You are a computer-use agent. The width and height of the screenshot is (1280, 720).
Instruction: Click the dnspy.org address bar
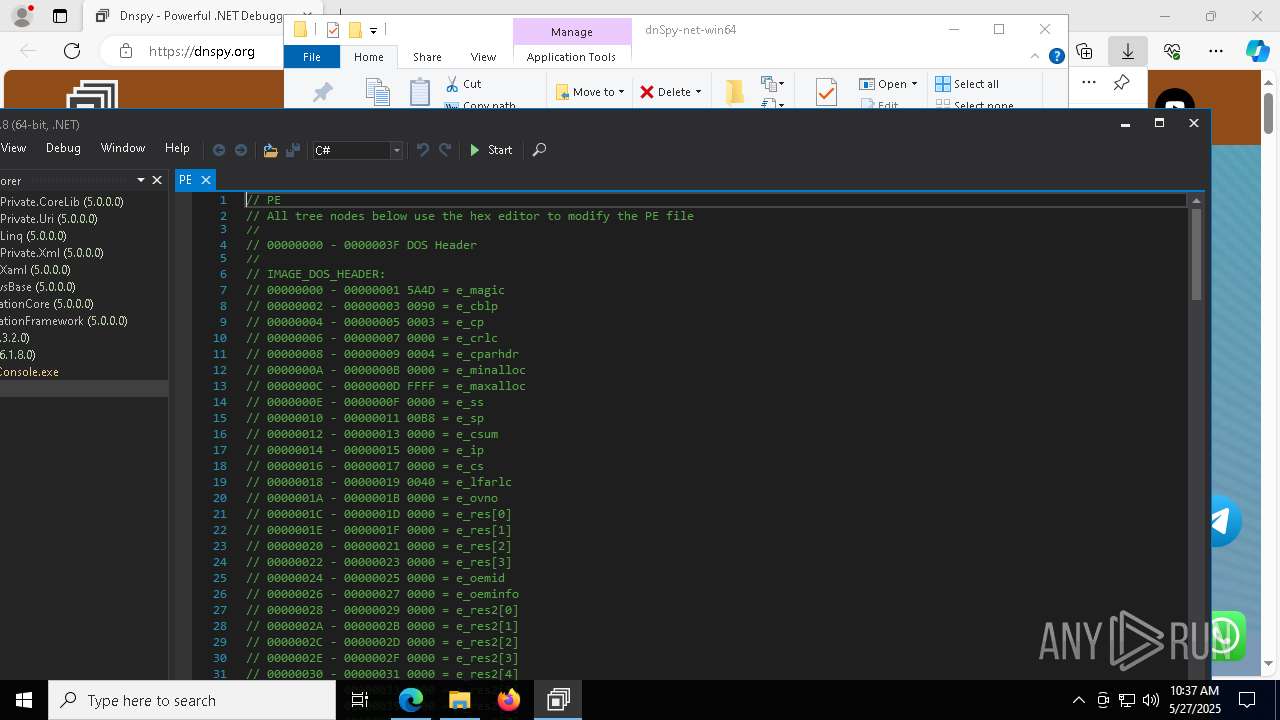click(x=200, y=51)
